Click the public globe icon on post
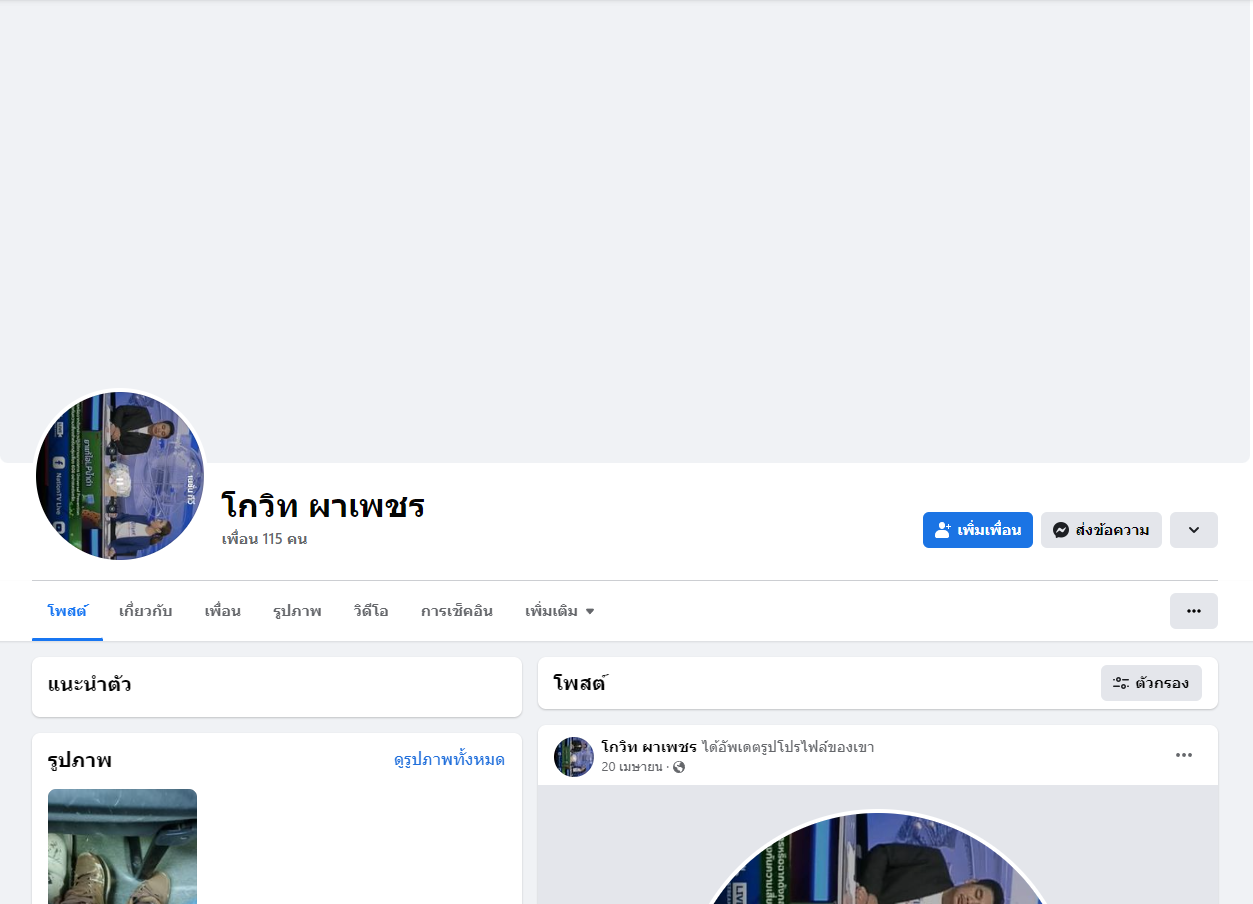The height and width of the screenshot is (904, 1253). (679, 767)
